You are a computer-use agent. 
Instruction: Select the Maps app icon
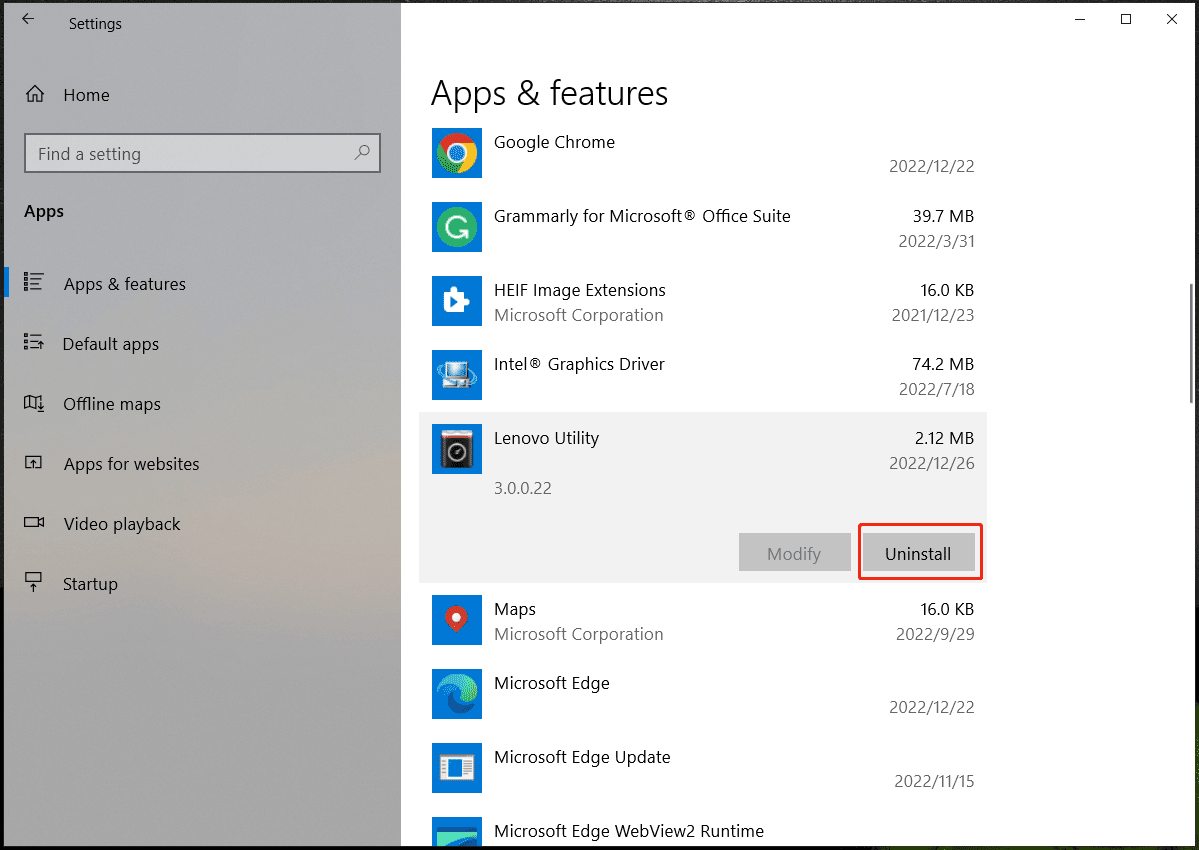(x=456, y=620)
